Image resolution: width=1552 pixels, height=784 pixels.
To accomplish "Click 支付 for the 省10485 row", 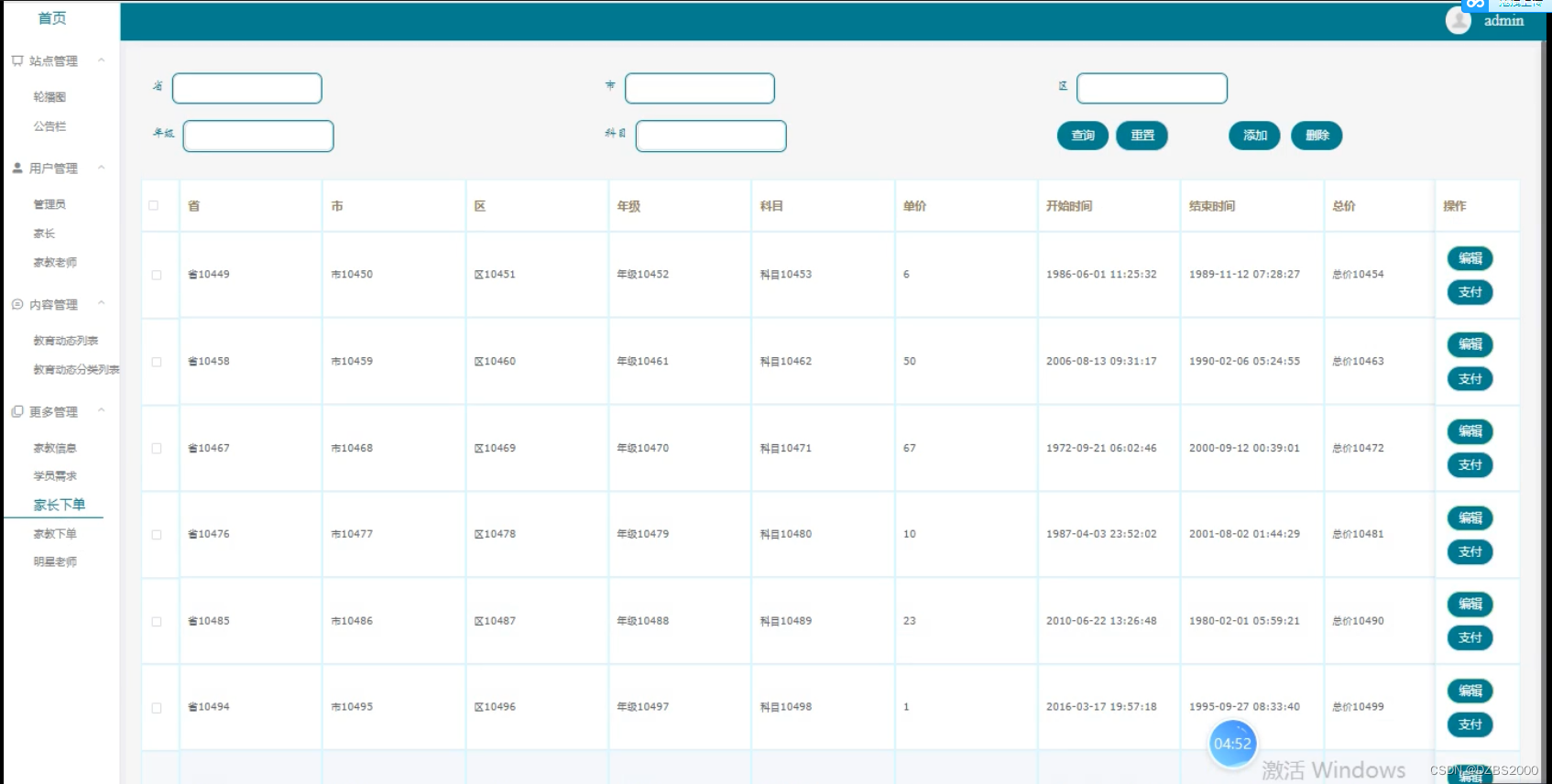I will coord(1470,638).
